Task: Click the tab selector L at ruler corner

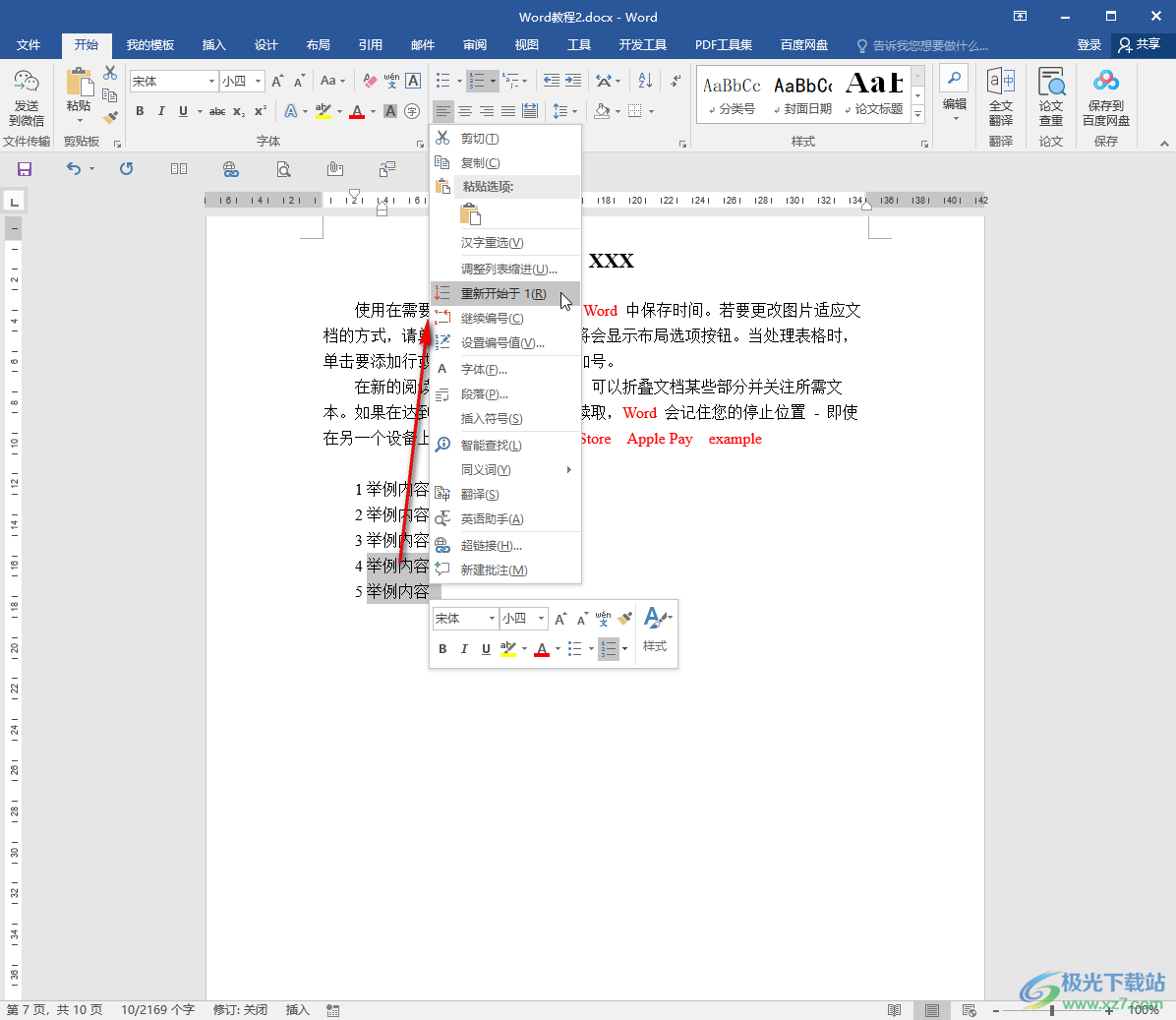Action: 14,201
